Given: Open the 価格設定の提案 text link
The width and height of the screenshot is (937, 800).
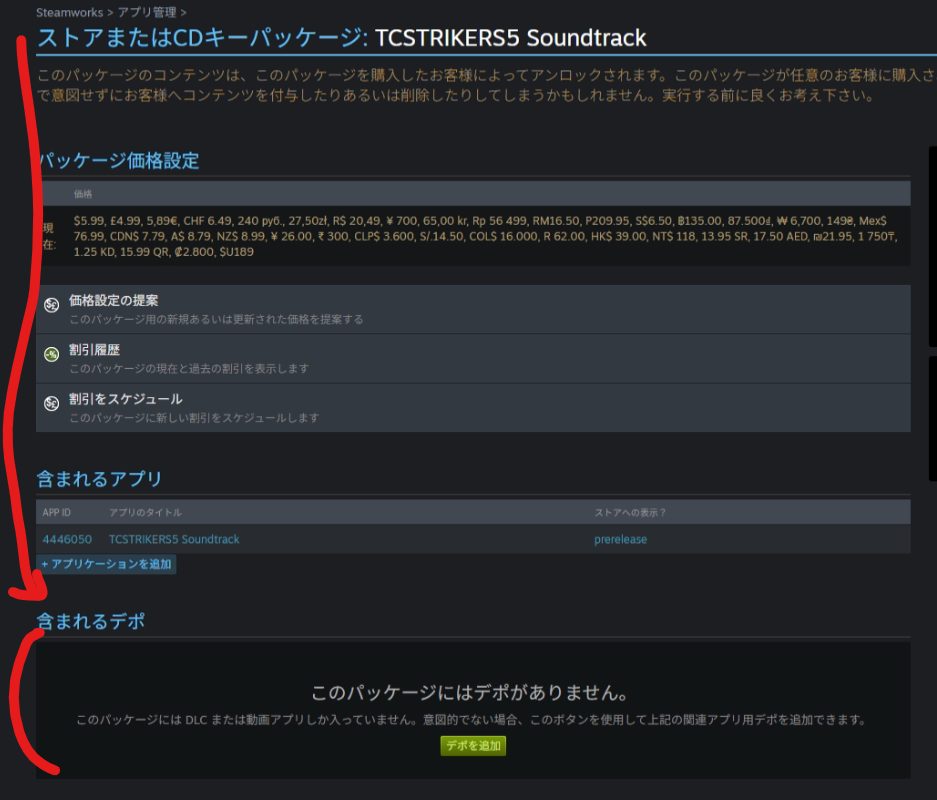Looking at the screenshot, I should click(x=114, y=300).
